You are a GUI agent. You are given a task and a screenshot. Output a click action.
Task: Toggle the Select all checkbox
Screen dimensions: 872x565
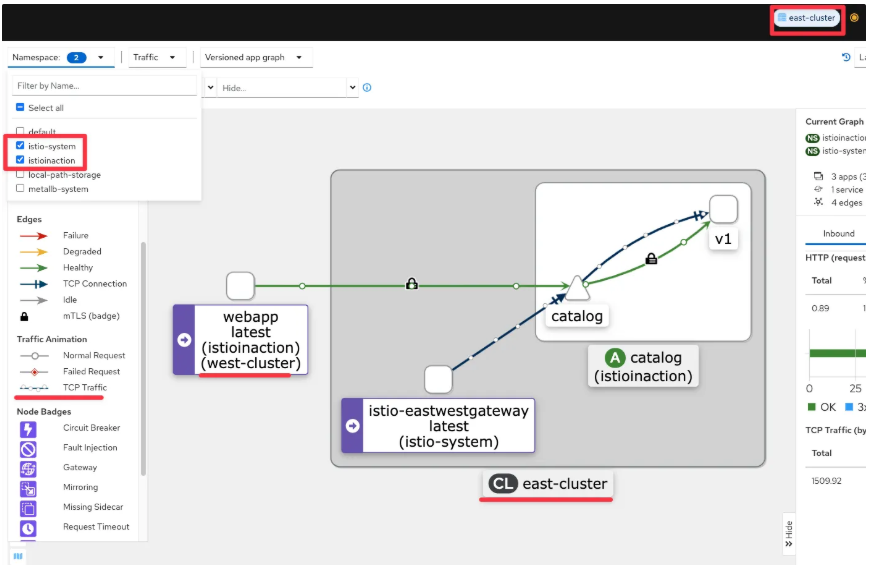click(20, 107)
